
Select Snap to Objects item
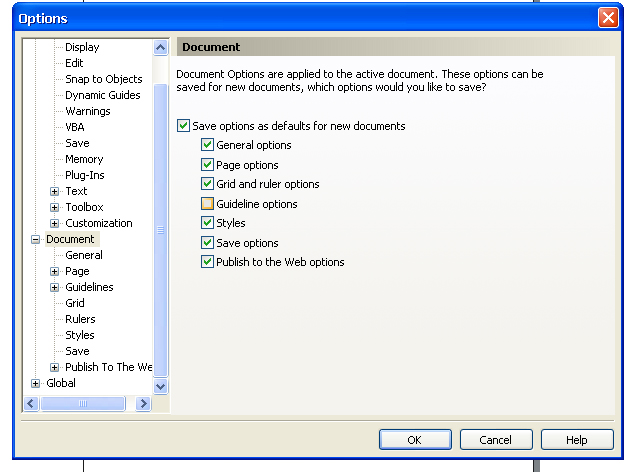click(x=104, y=79)
